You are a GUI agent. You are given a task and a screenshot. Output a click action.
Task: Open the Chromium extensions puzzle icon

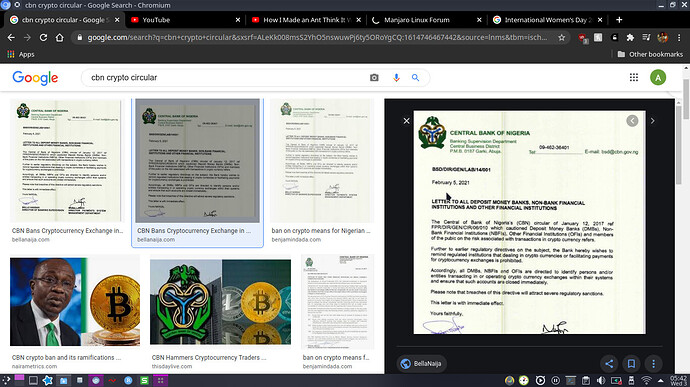[x=630, y=37]
